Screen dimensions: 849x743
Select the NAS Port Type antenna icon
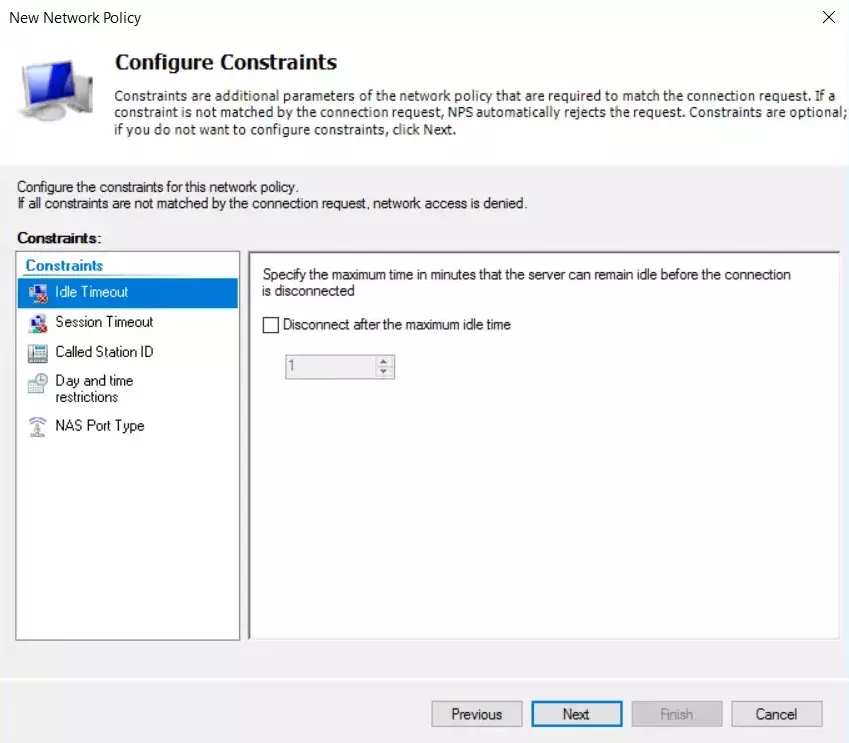click(36, 425)
